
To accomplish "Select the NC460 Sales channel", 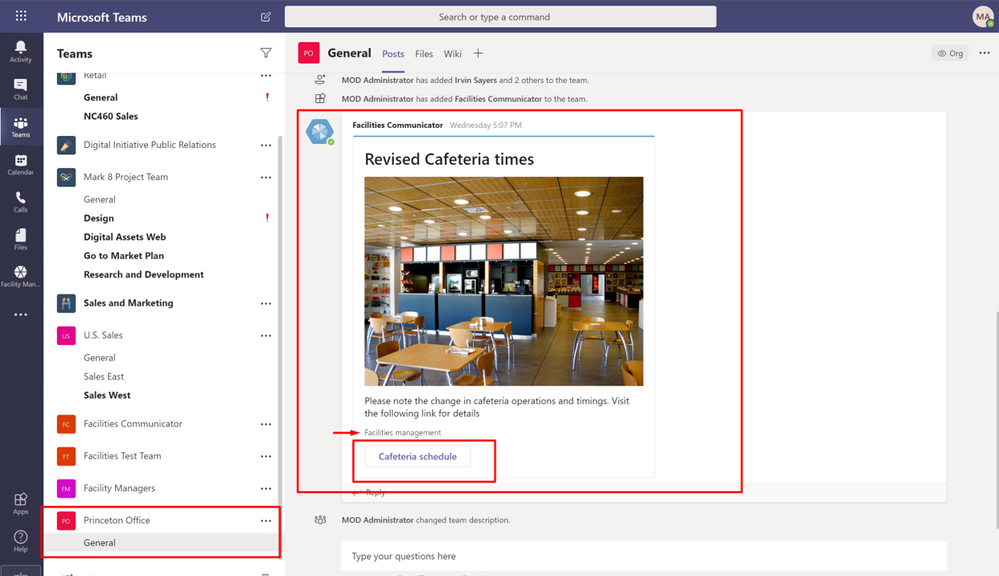I will 111,116.
